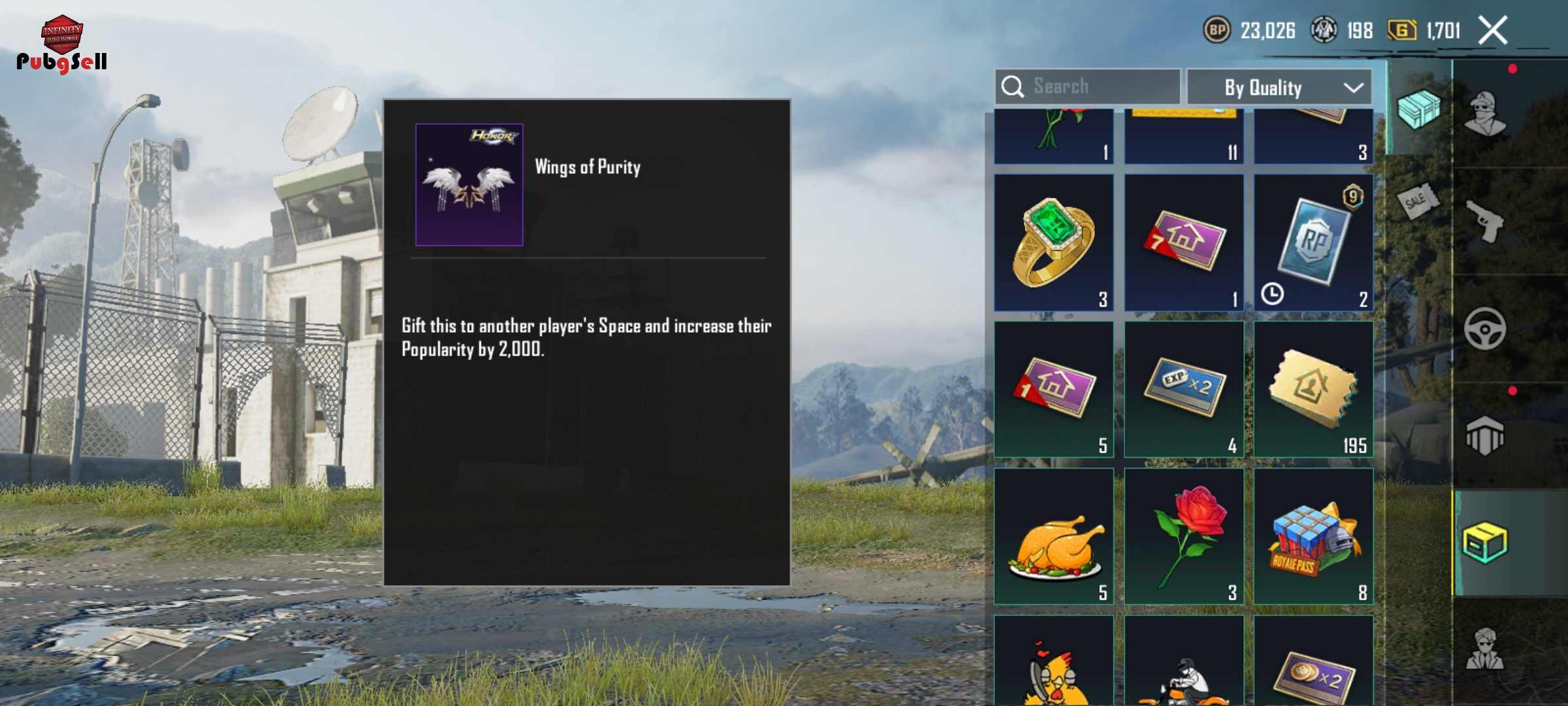Click the Search input field
The width and height of the screenshot is (1568, 706).
point(1087,86)
